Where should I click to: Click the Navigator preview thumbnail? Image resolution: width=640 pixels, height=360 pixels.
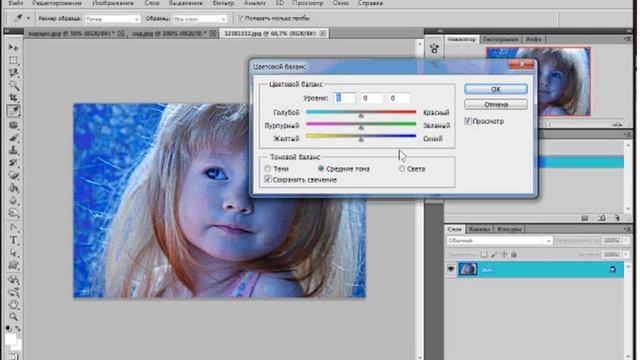[x=538, y=82]
